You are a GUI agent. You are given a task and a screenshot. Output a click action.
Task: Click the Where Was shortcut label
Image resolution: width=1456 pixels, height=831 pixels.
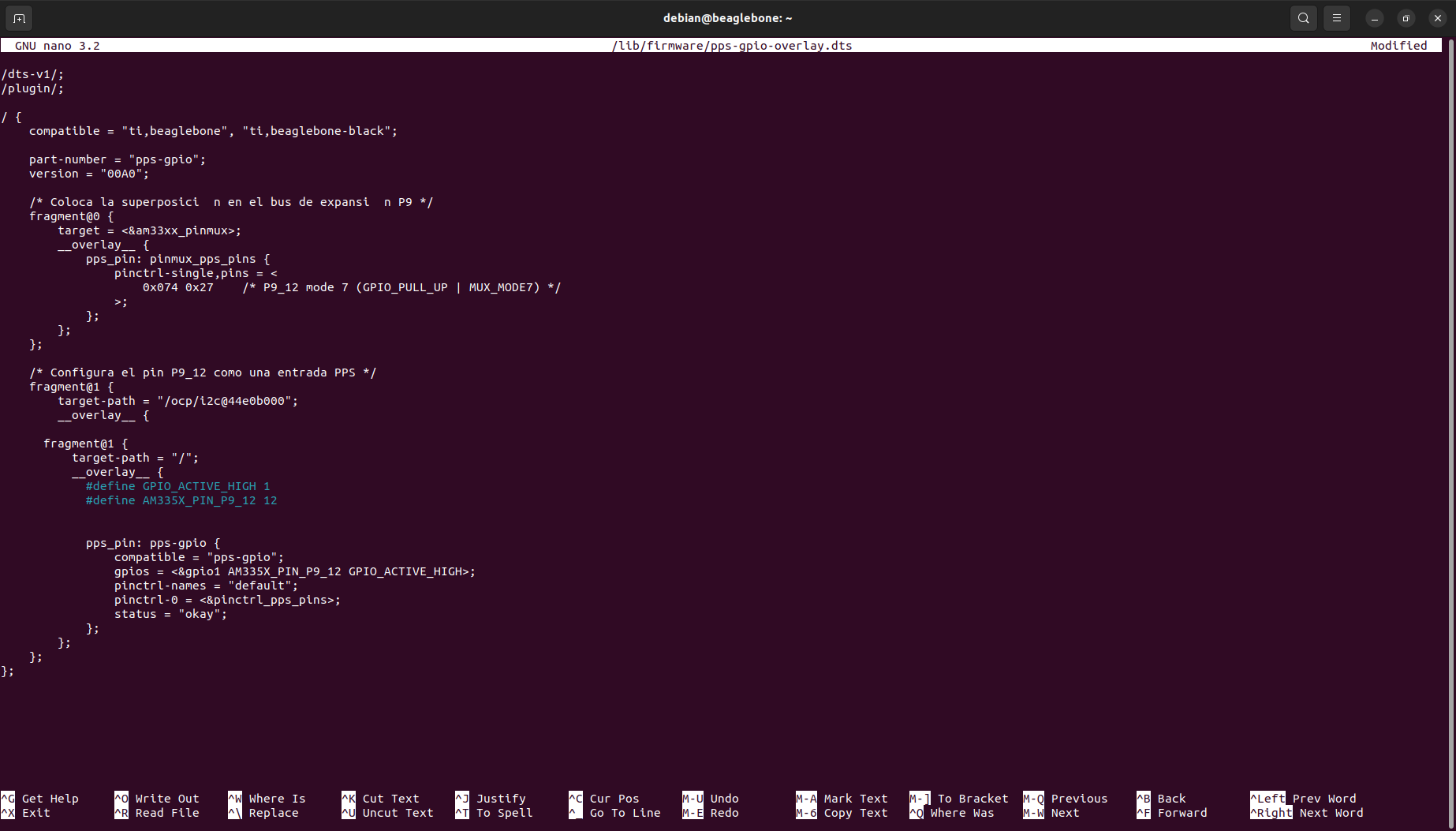coord(962,813)
